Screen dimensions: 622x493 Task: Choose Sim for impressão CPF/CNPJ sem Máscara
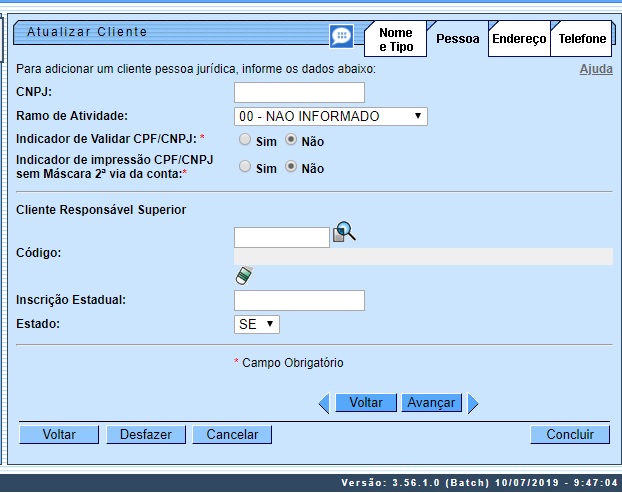[245, 168]
